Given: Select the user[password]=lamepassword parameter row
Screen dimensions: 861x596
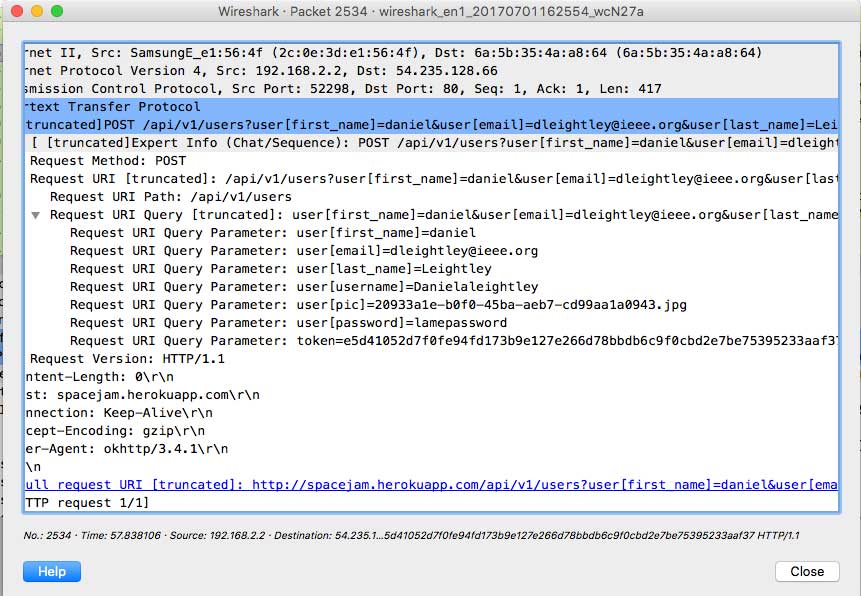Looking at the screenshot, I should point(432,323).
